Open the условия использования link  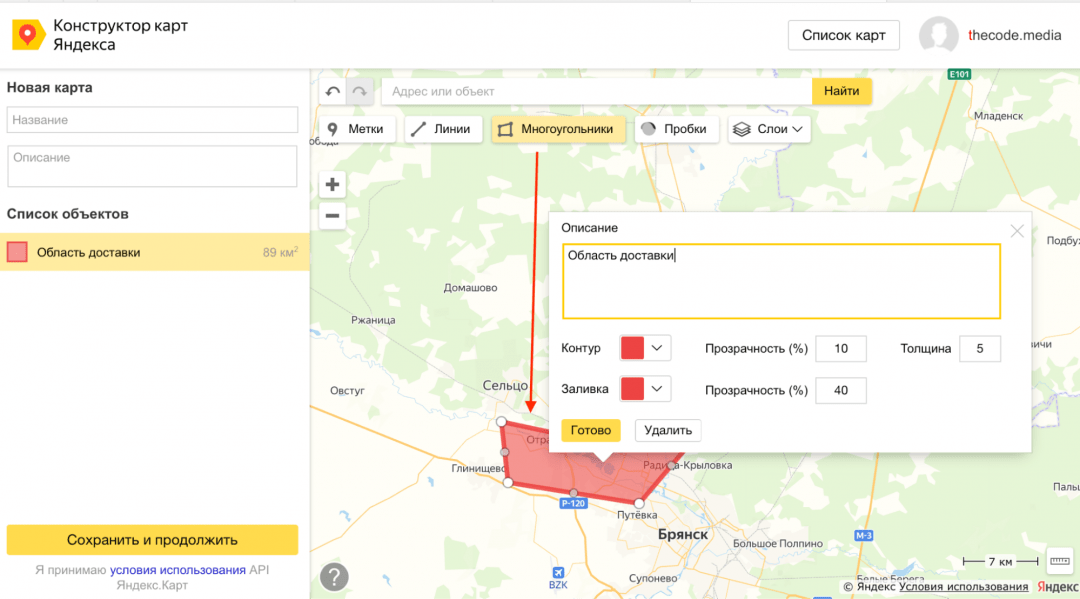(178, 570)
